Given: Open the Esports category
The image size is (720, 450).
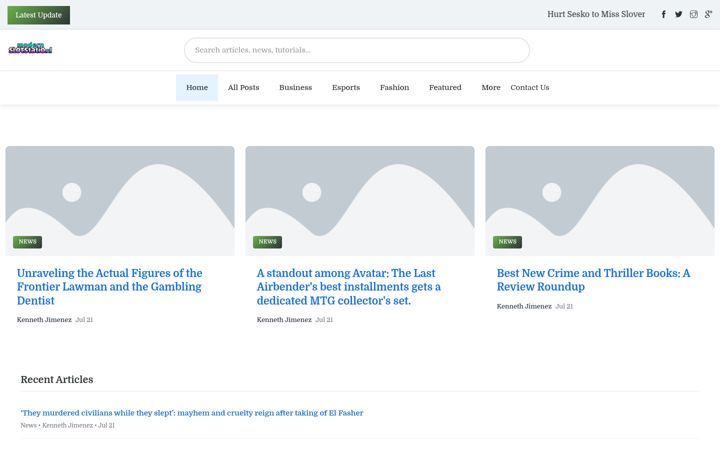Looking at the screenshot, I should click(x=346, y=88).
